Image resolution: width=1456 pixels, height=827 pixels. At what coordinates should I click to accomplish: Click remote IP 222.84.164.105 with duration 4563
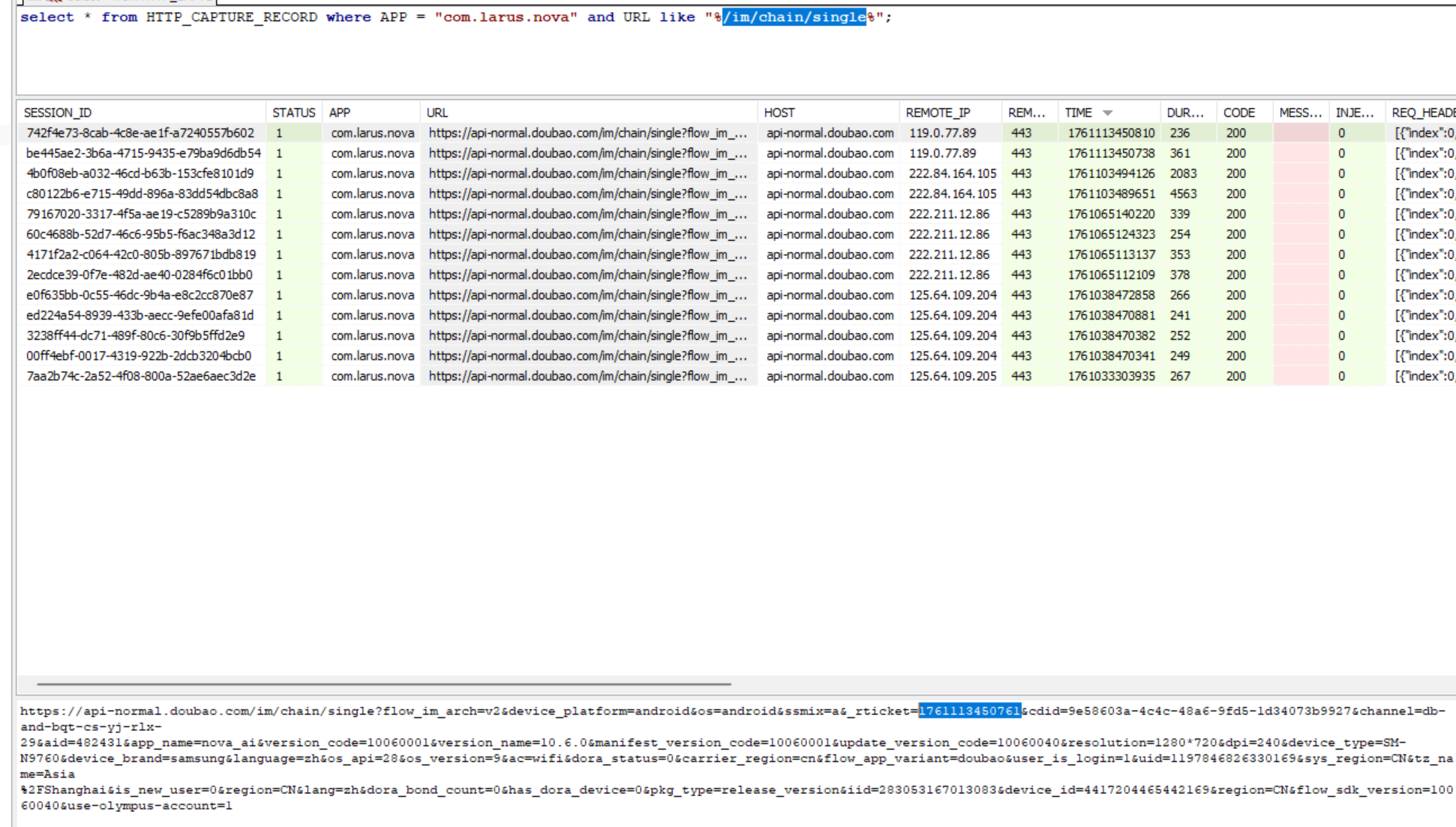click(x=952, y=194)
